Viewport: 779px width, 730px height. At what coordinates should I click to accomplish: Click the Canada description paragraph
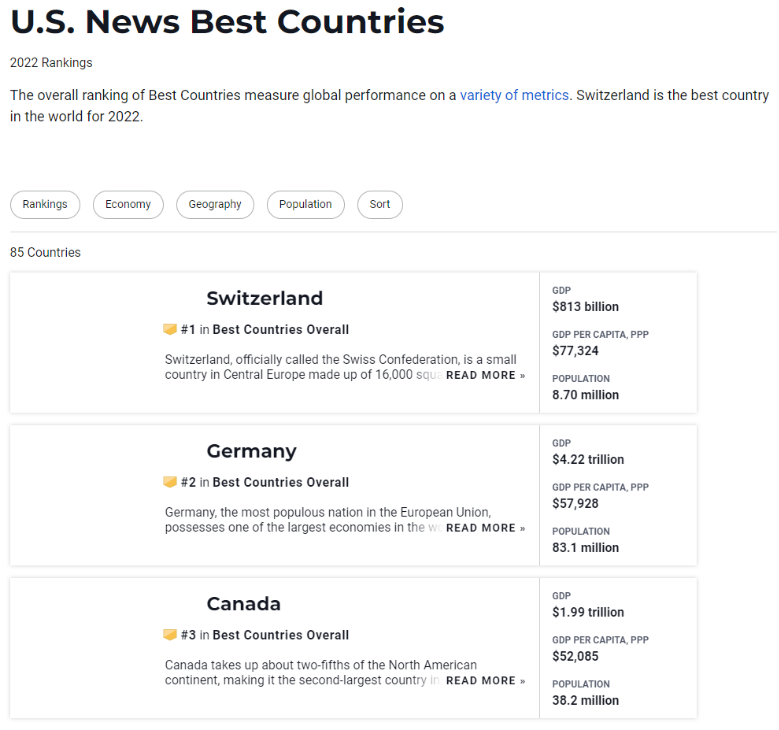click(321, 672)
